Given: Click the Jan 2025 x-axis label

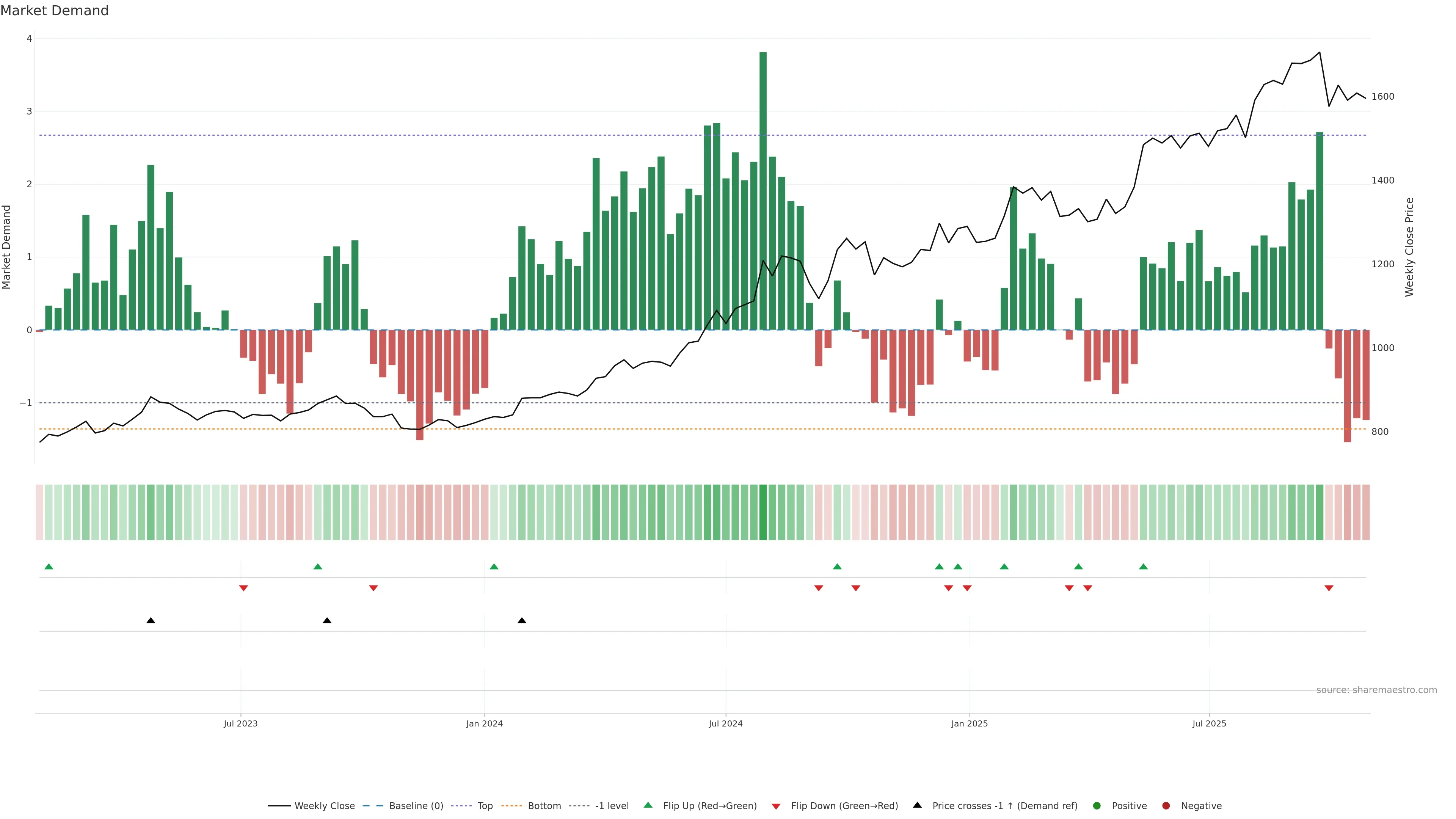Looking at the screenshot, I should pyautogui.click(x=969, y=723).
